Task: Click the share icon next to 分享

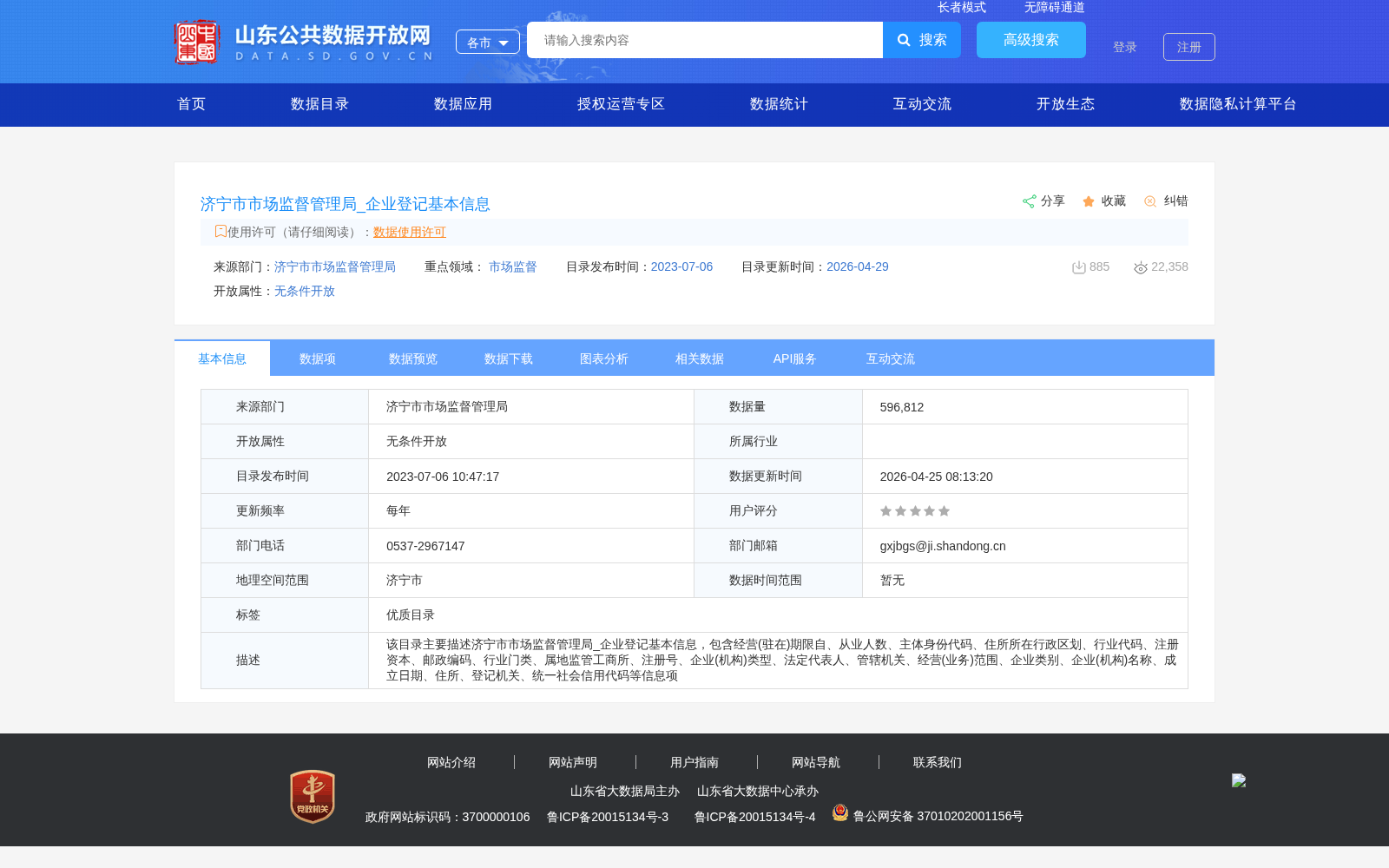Action: click(x=1030, y=201)
